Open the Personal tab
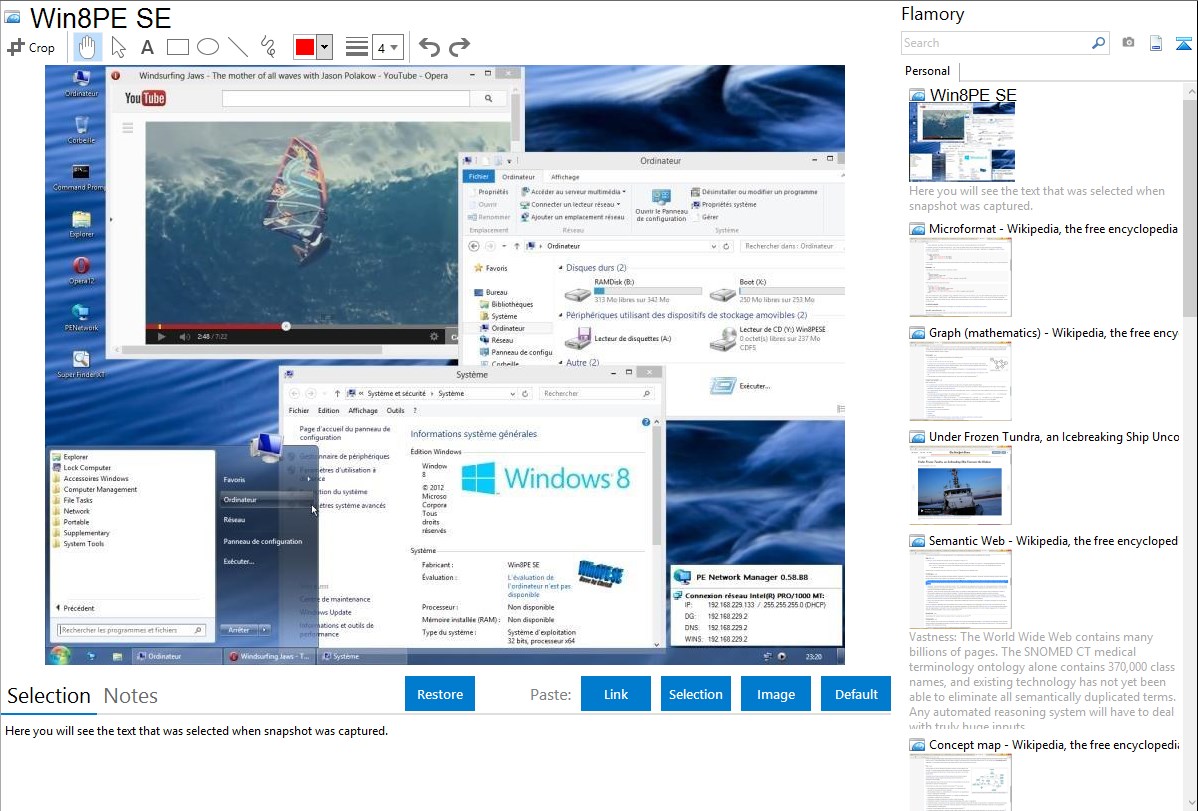 928,71
